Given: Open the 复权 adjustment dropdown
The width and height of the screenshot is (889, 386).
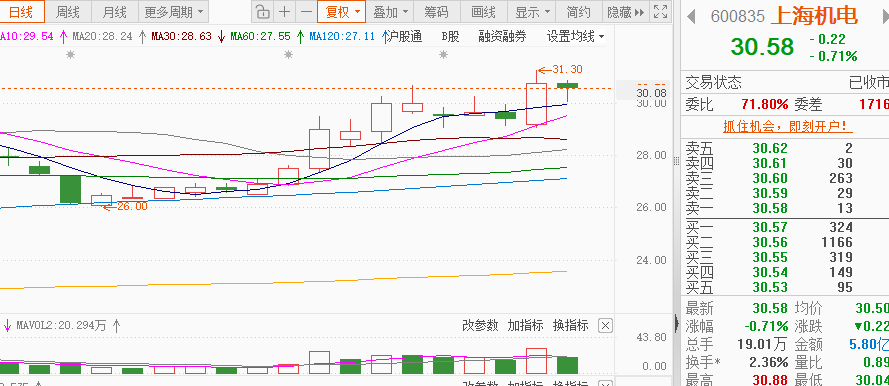Looking at the screenshot, I should click(x=342, y=12).
